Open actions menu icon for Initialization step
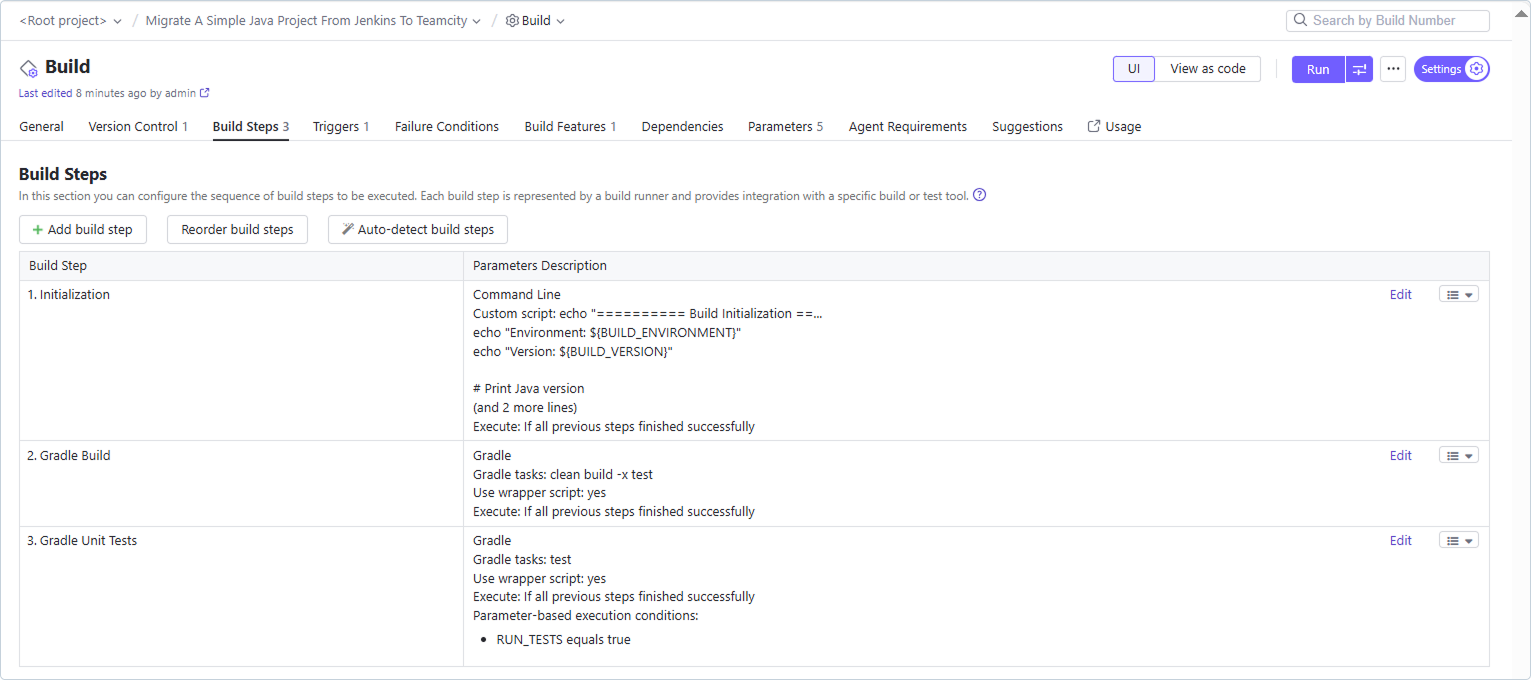 [x=1458, y=294]
